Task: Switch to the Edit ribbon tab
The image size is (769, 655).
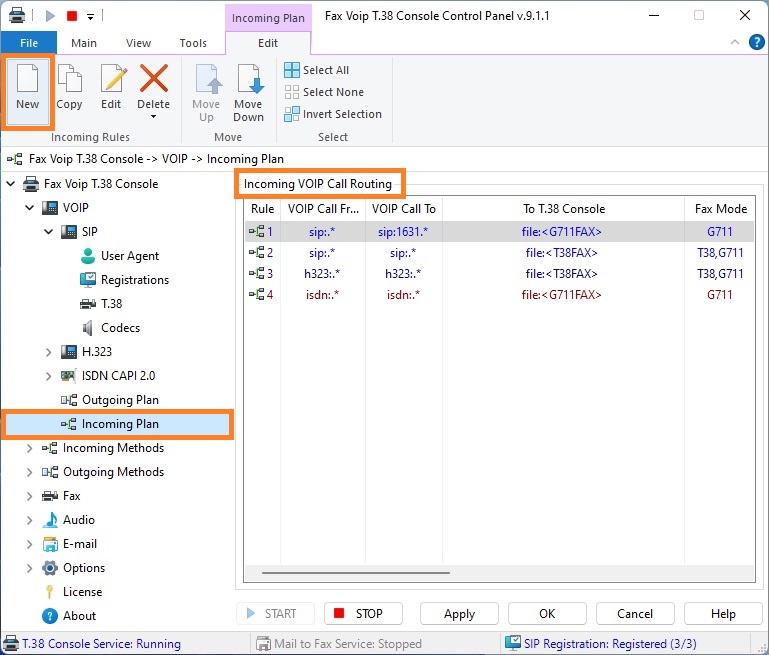Action: 268,43
